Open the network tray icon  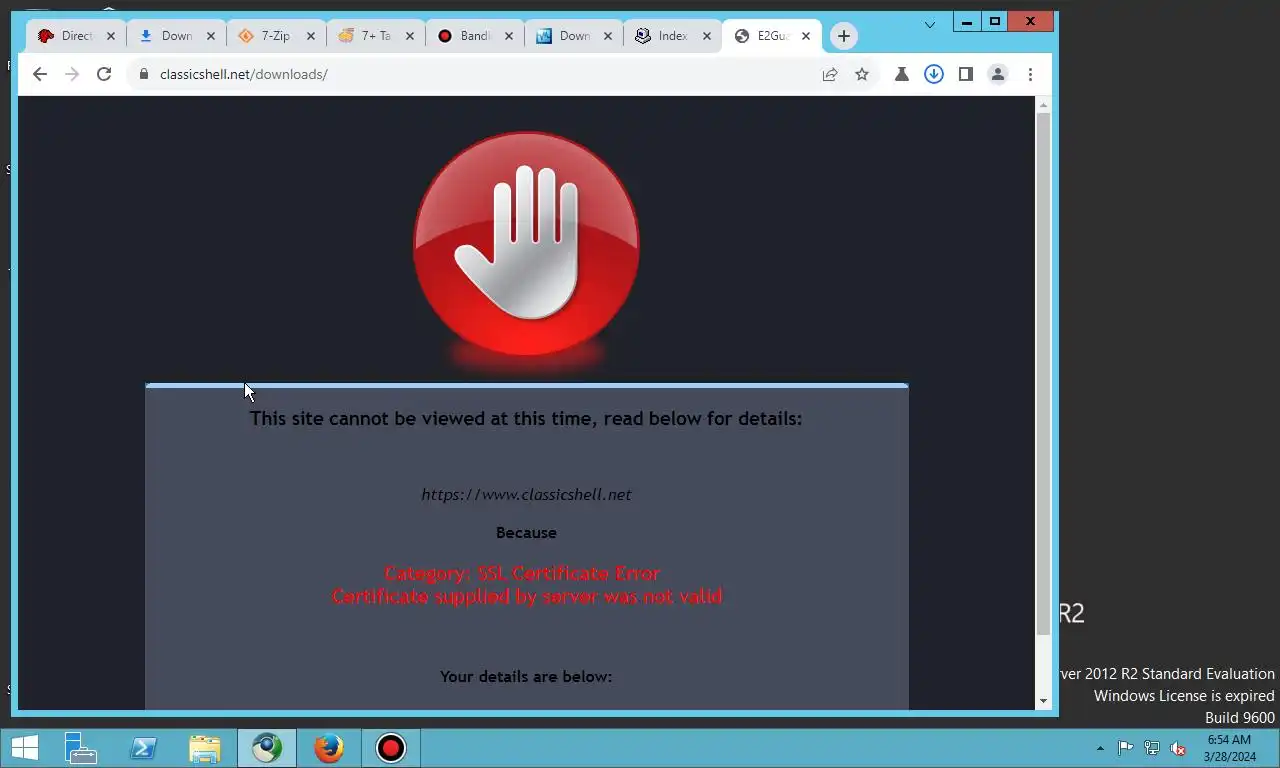pyautogui.click(x=1152, y=748)
